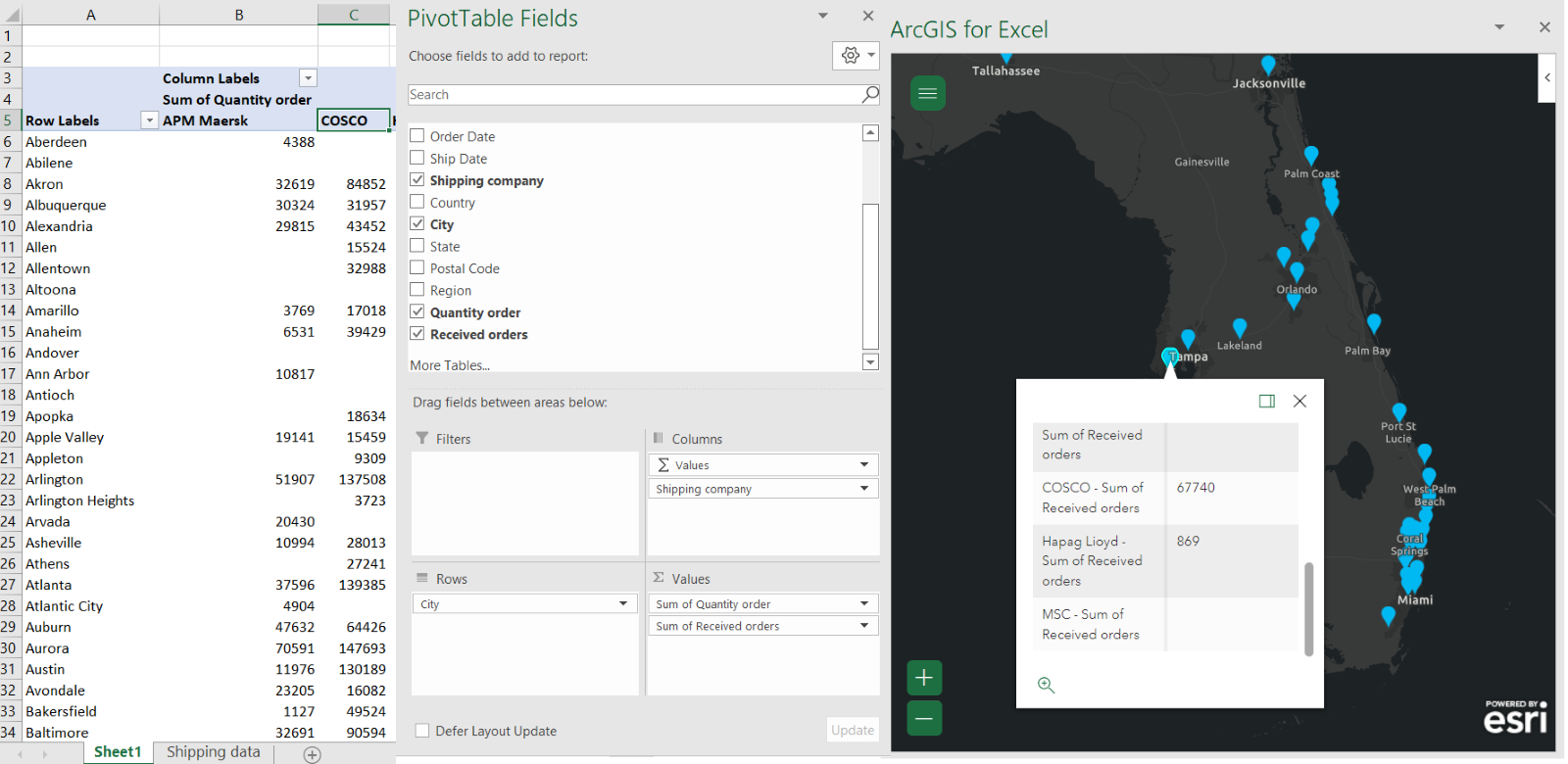Select the Albuquerque row label cell
1568x764 pixels.
(90, 205)
